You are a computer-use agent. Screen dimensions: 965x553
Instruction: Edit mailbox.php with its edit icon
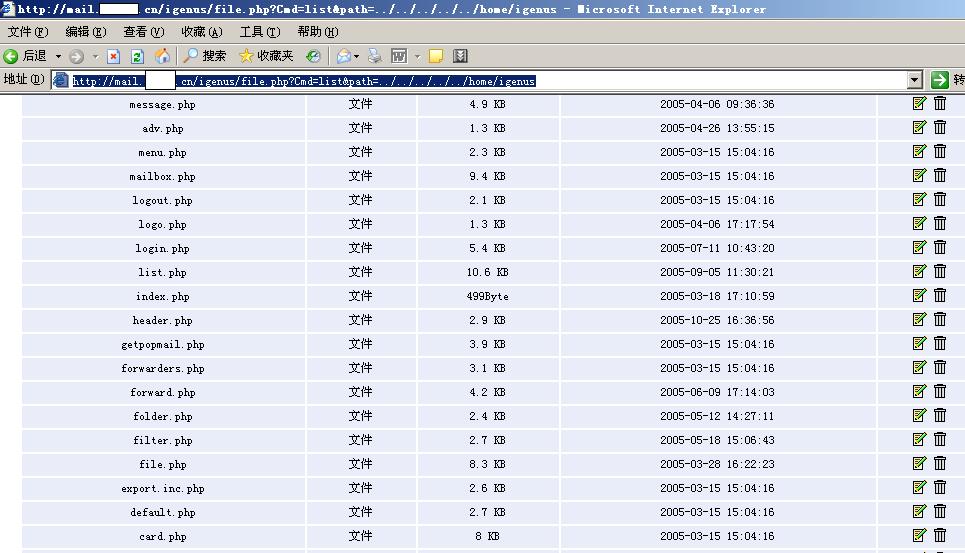point(919,175)
